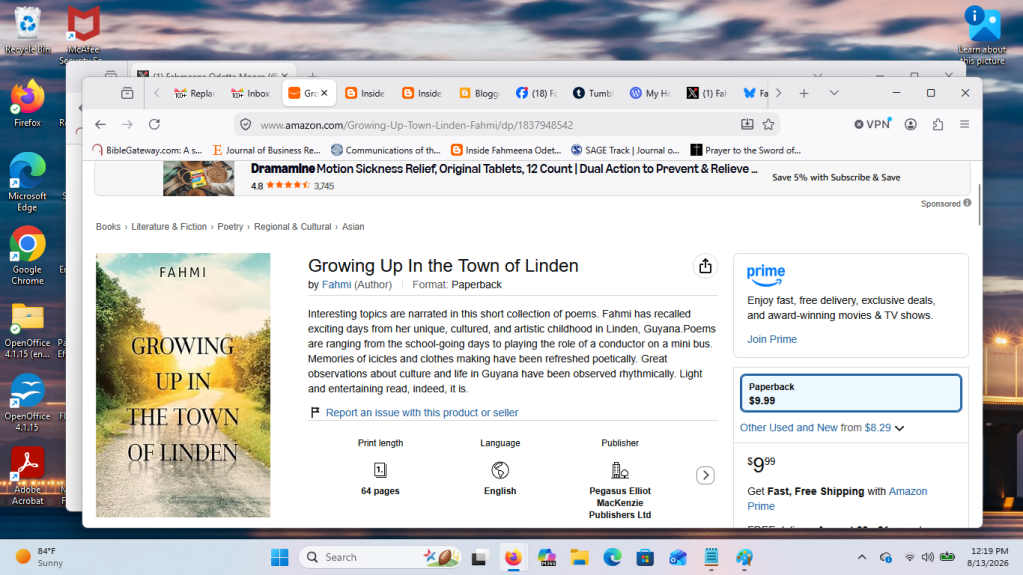Open the Firefox hamburger menu
Image resolution: width=1023 pixels, height=575 pixels.
pyautogui.click(x=964, y=125)
